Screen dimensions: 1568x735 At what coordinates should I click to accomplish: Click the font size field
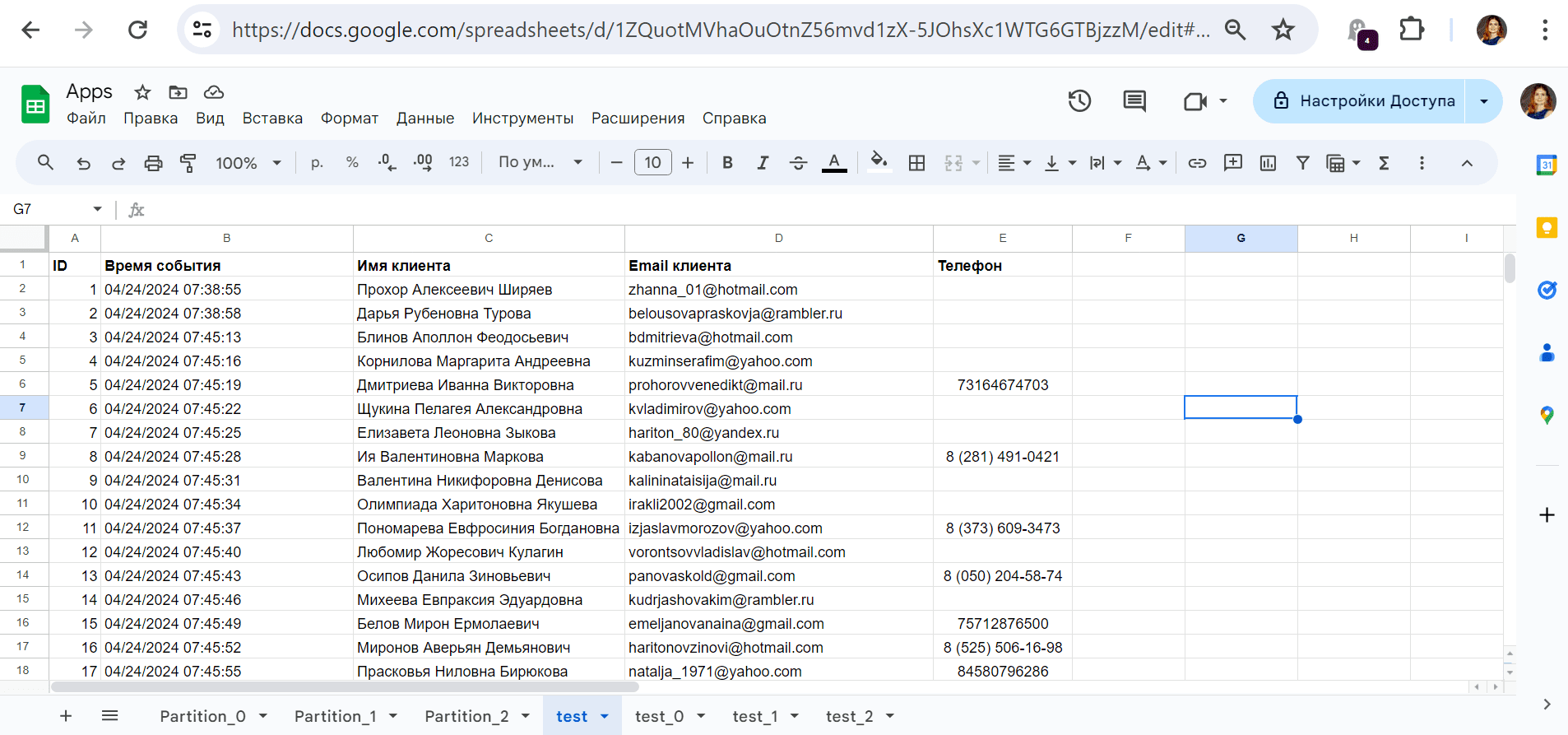coord(653,162)
